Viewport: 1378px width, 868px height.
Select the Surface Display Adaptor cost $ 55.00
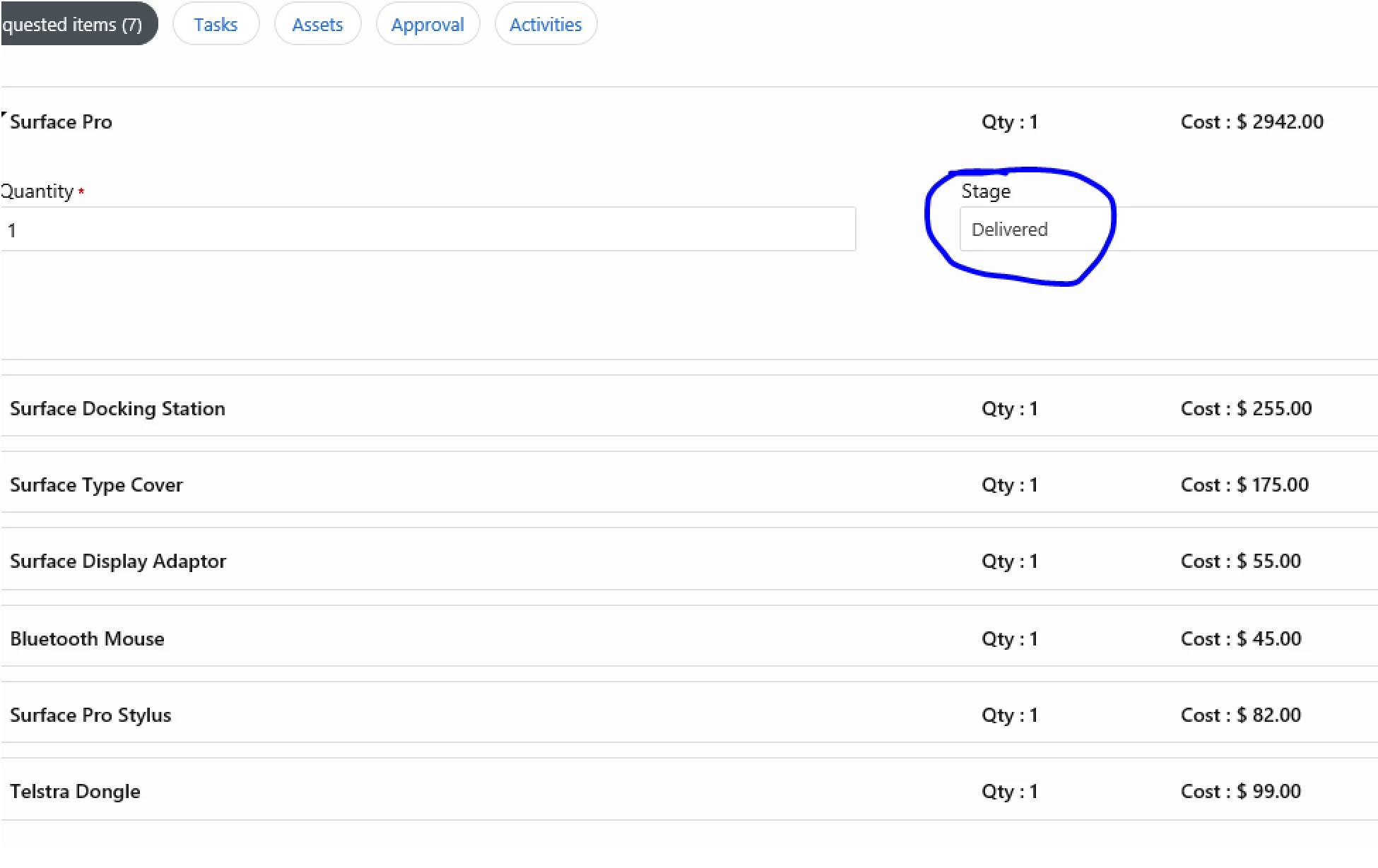pos(1240,561)
